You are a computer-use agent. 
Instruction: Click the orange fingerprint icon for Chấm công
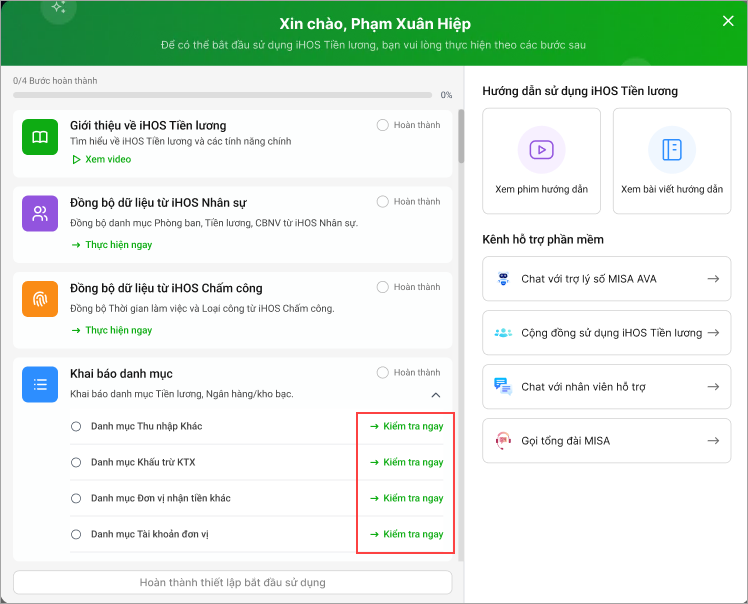point(40,299)
